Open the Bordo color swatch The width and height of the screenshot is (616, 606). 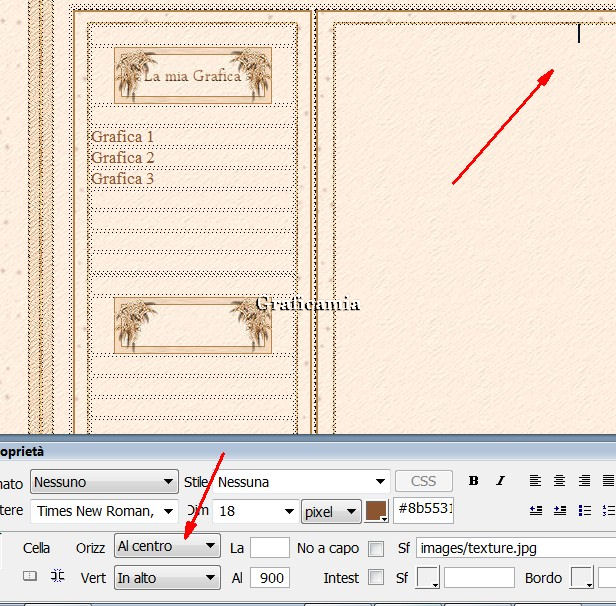pyautogui.click(x=582, y=578)
